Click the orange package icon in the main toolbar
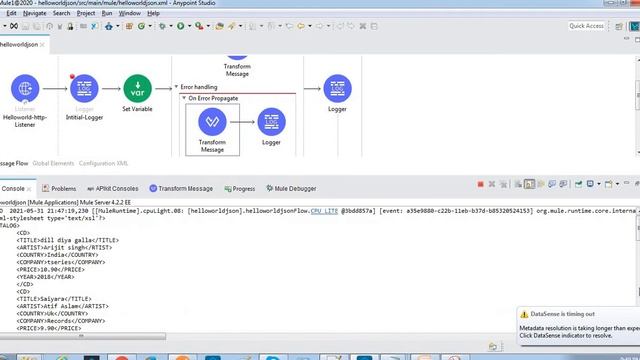Image resolution: width=640 pixels, height=360 pixels. click(129, 26)
